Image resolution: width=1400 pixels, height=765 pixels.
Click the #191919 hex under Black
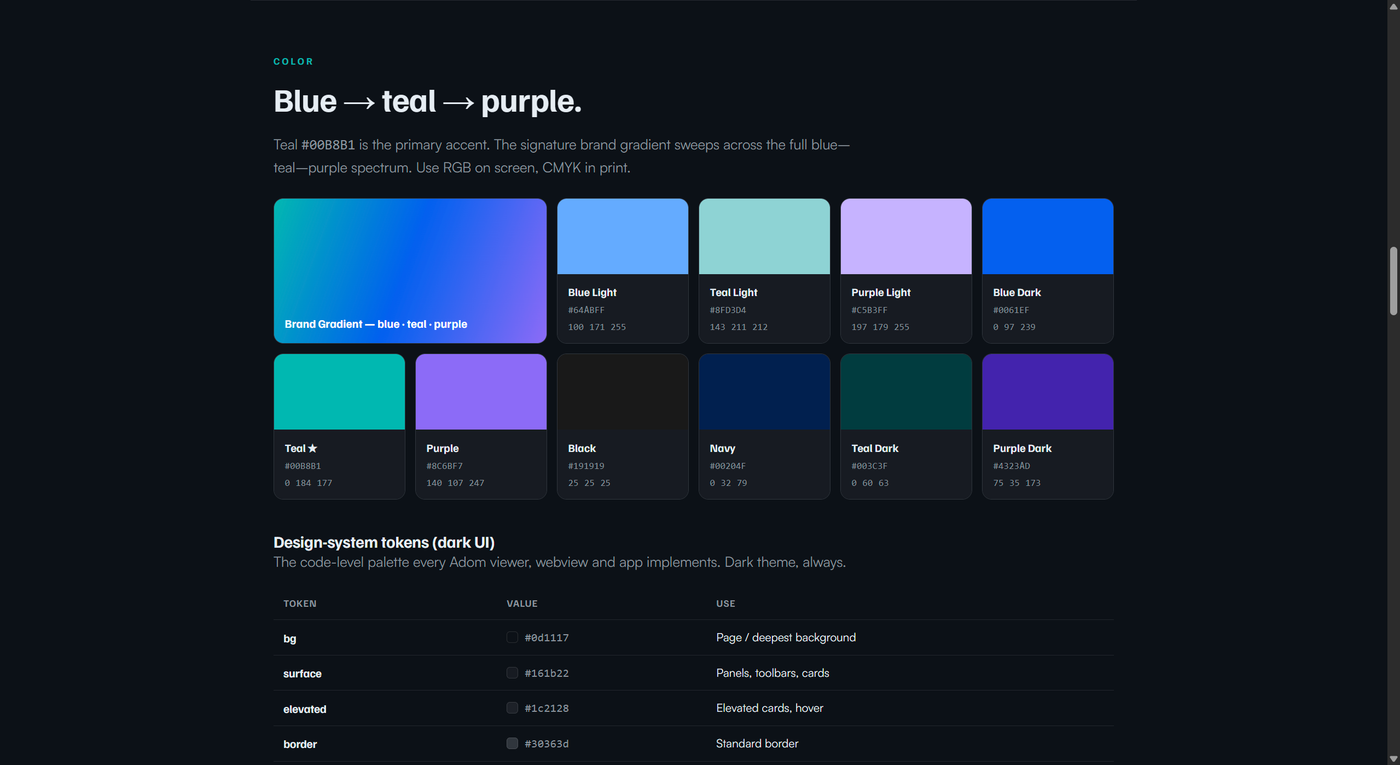coord(586,466)
